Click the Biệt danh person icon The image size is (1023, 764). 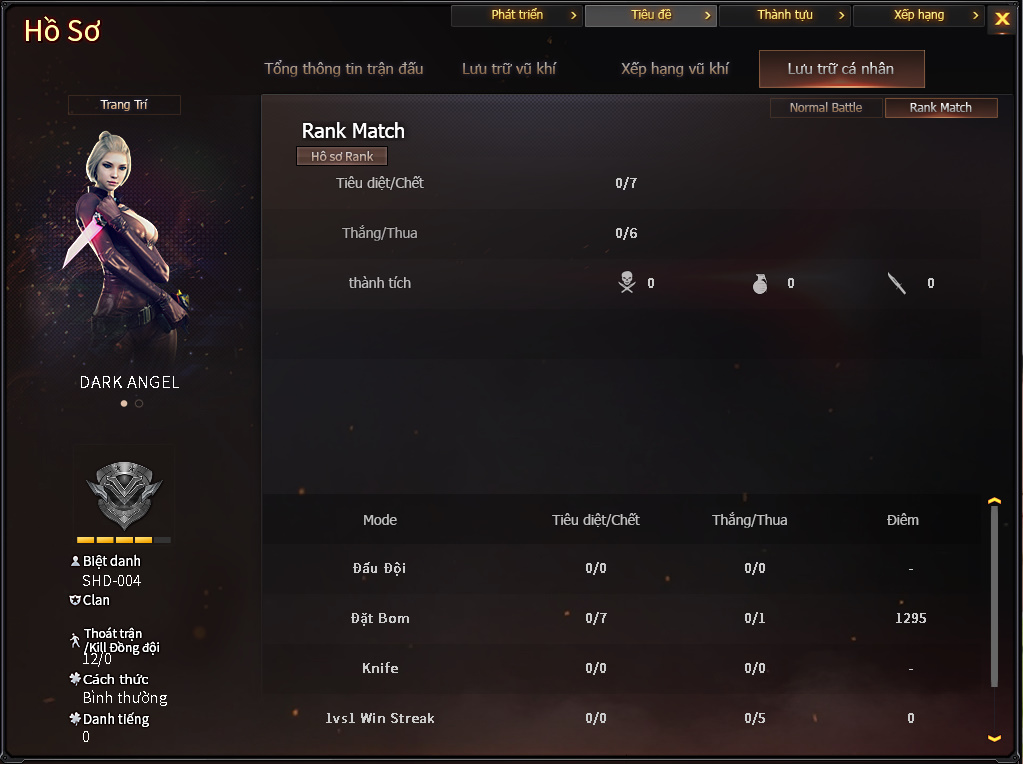click(x=75, y=560)
